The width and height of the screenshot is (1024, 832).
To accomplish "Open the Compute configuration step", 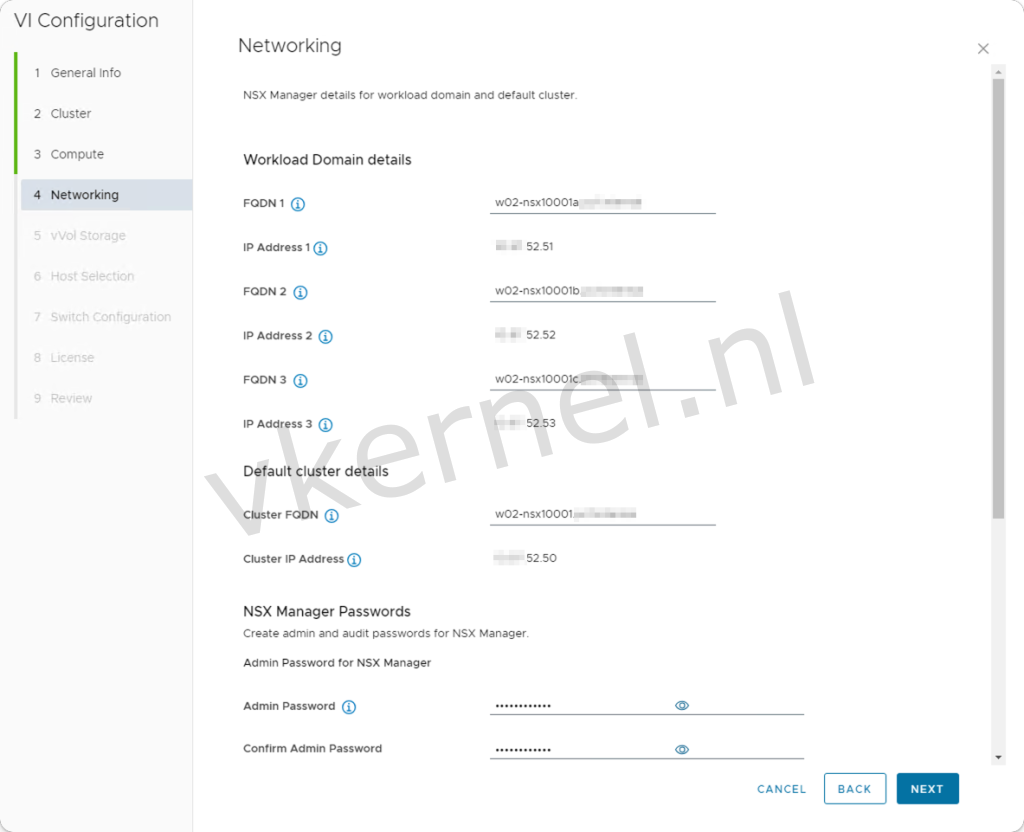I will coord(79,154).
